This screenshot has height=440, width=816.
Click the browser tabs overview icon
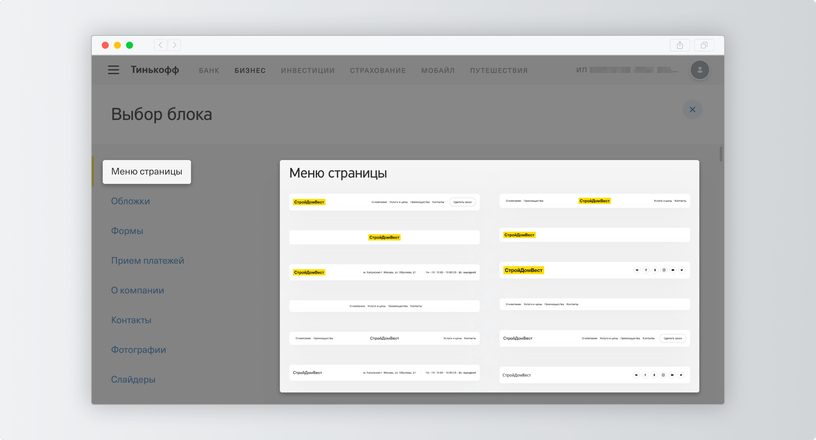tap(704, 45)
